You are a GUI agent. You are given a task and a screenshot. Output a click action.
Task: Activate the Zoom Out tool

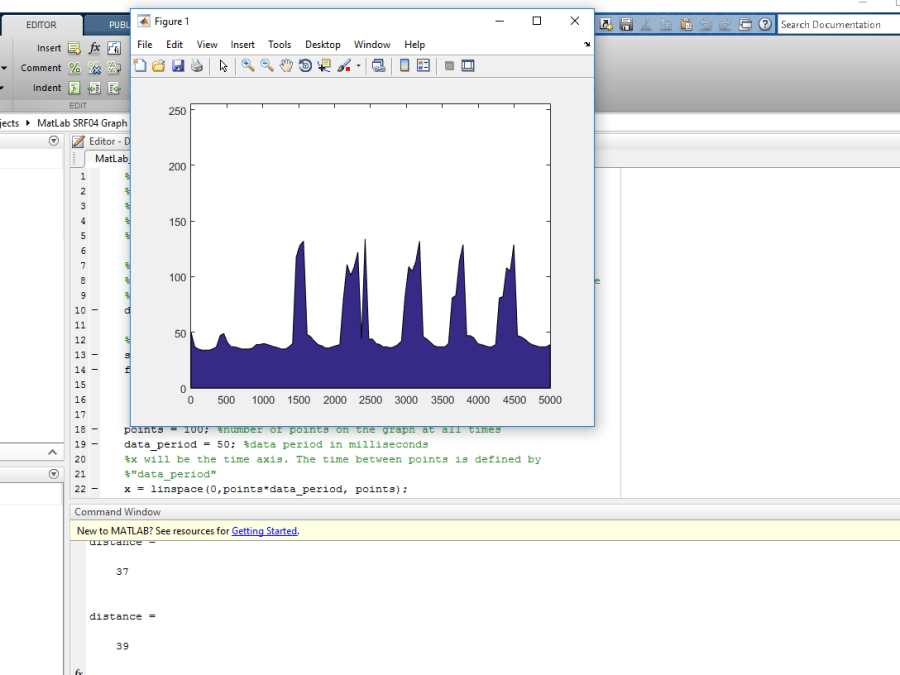pyautogui.click(x=267, y=65)
